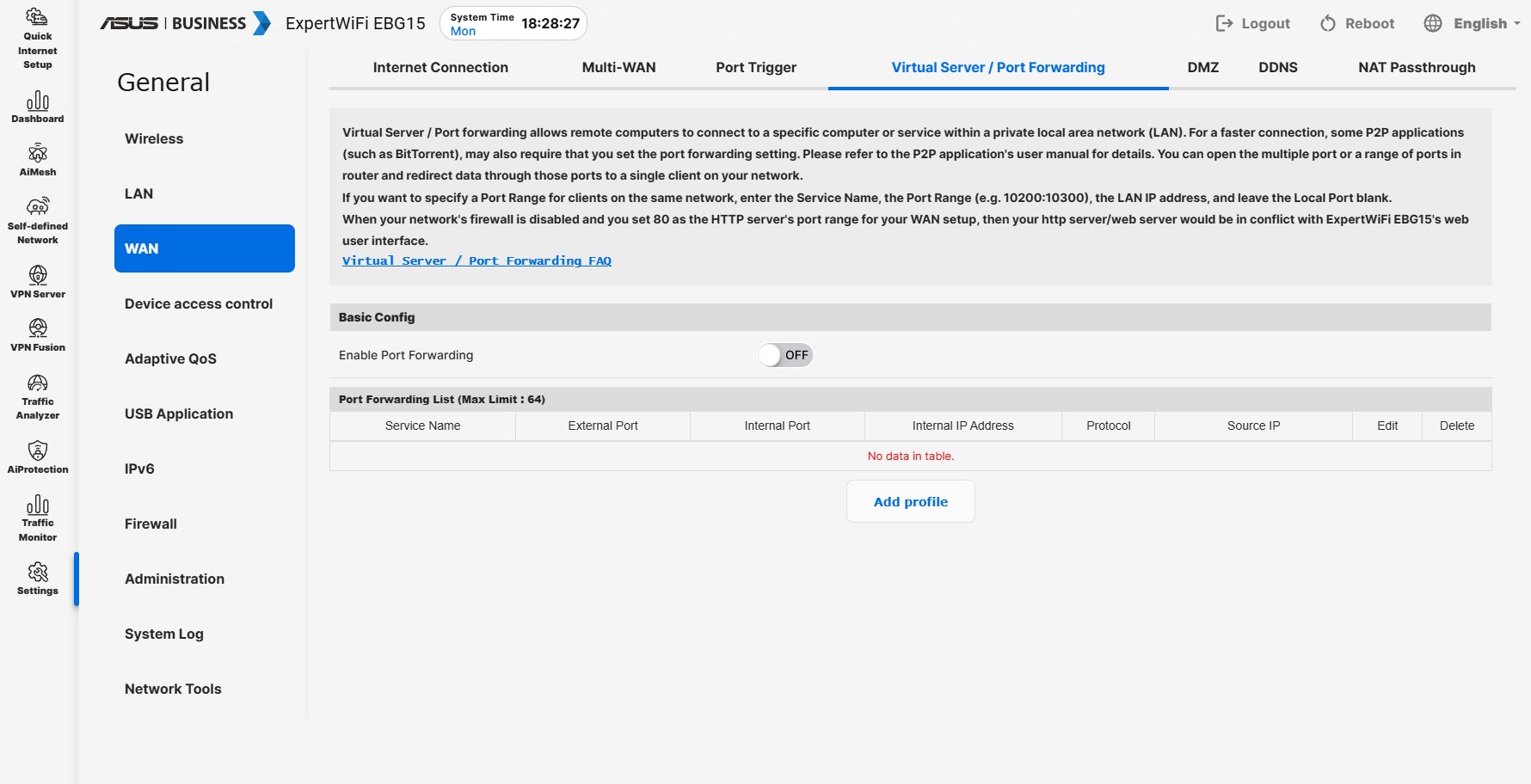Click the External Port column header

pyautogui.click(x=603, y=426)
